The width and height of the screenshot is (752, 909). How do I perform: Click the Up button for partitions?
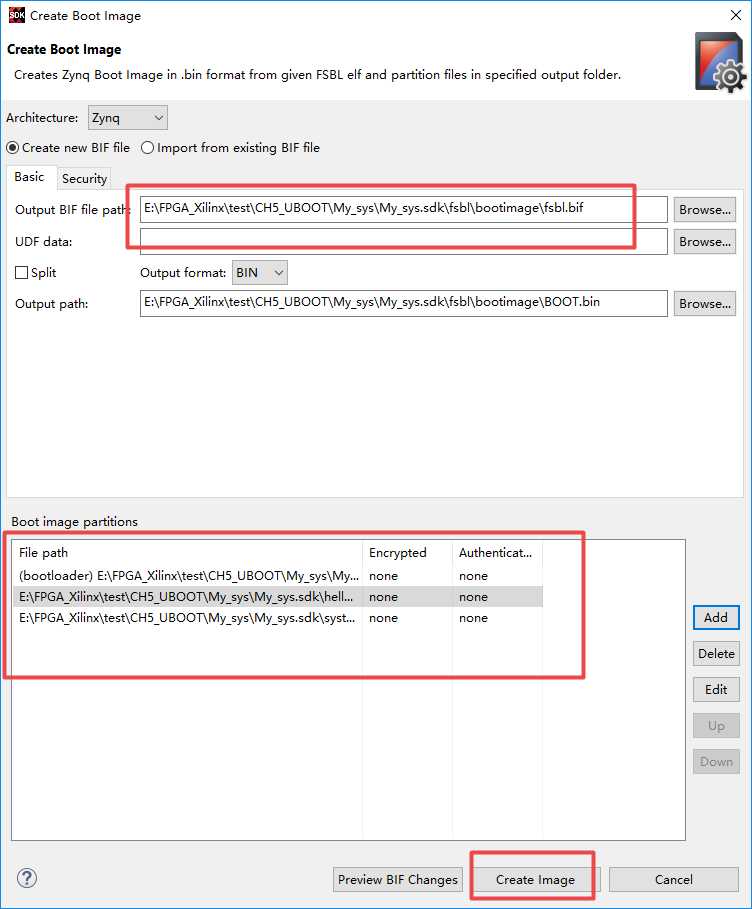click(716, 726)
